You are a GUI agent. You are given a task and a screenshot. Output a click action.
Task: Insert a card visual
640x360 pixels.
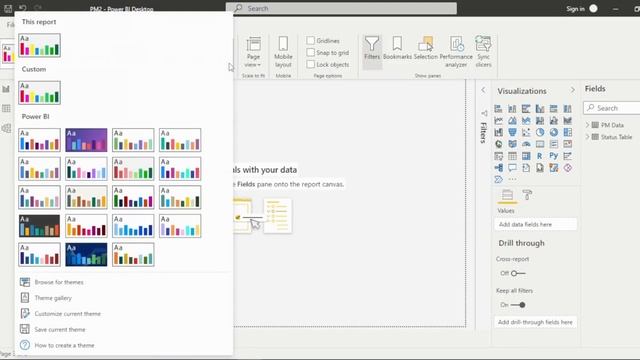[x=540, y=144]
